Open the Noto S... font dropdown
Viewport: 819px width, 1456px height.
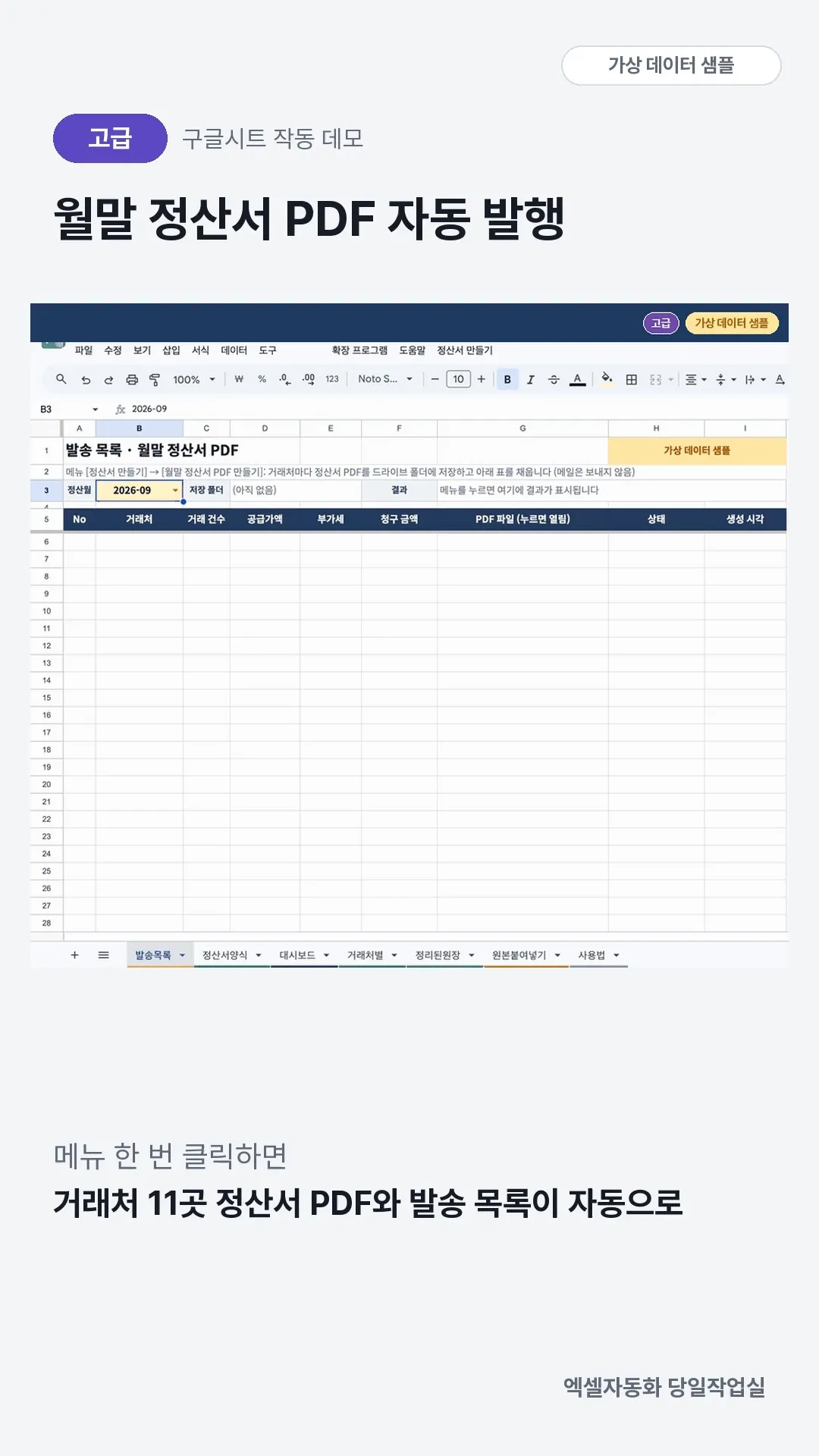click(x=385, y=379)
